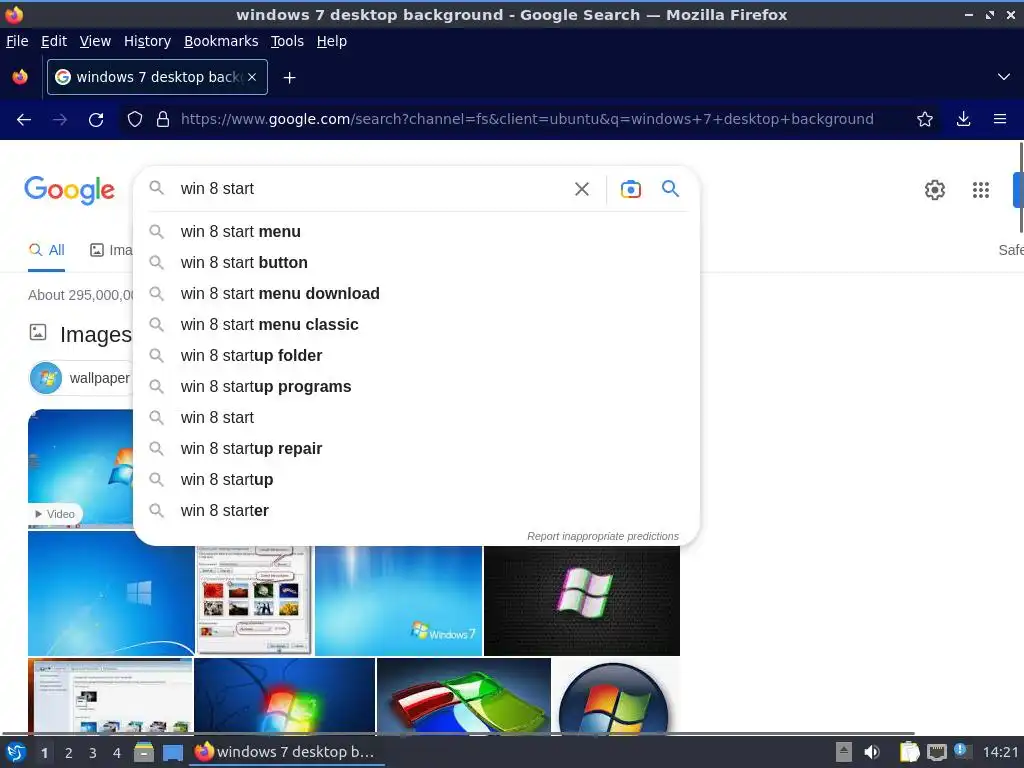This screenshot has height=768, width=1024.
Task: Pick 'win 8 startup folder' suggestion
Action: coord(416,356)
